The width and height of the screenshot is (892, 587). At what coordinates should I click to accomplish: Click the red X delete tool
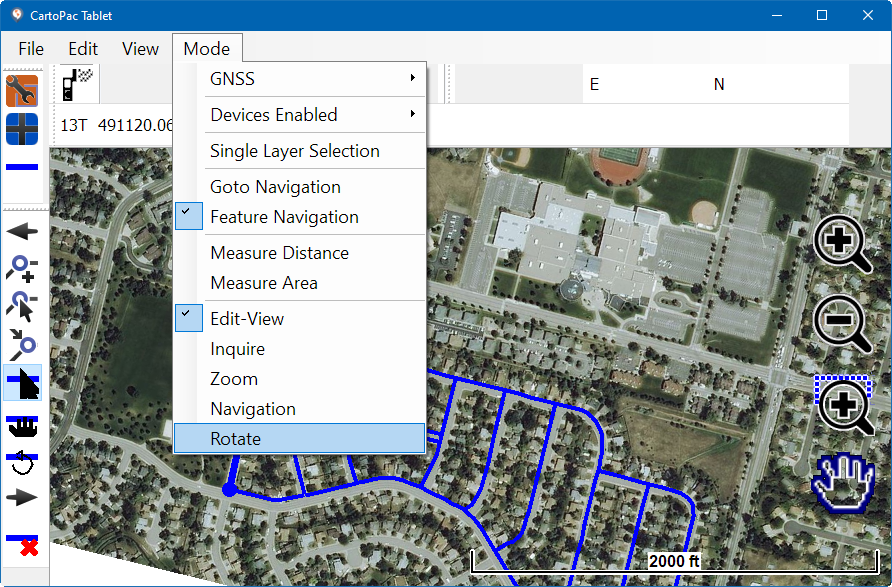click(22, 545)
